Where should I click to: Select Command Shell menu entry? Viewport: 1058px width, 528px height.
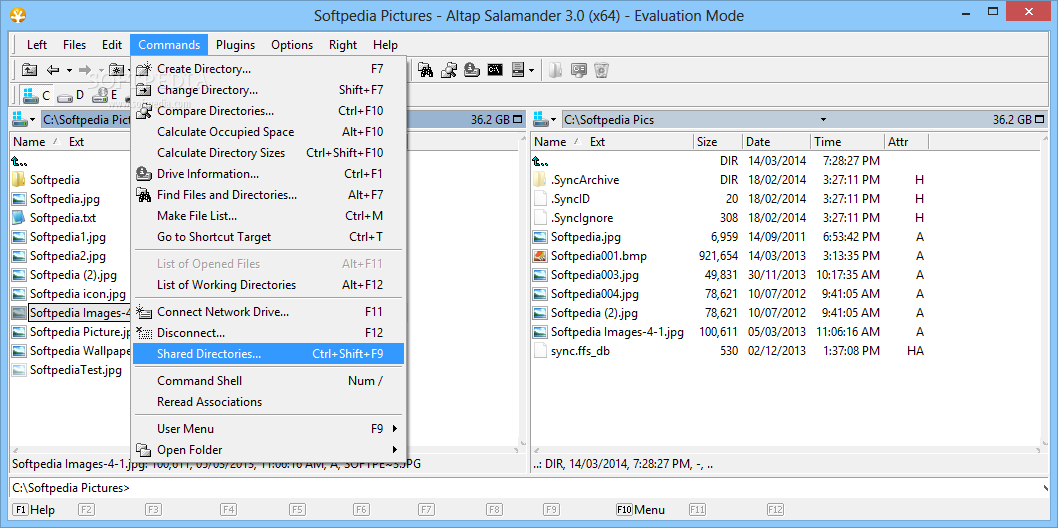(x=268, y=380)
